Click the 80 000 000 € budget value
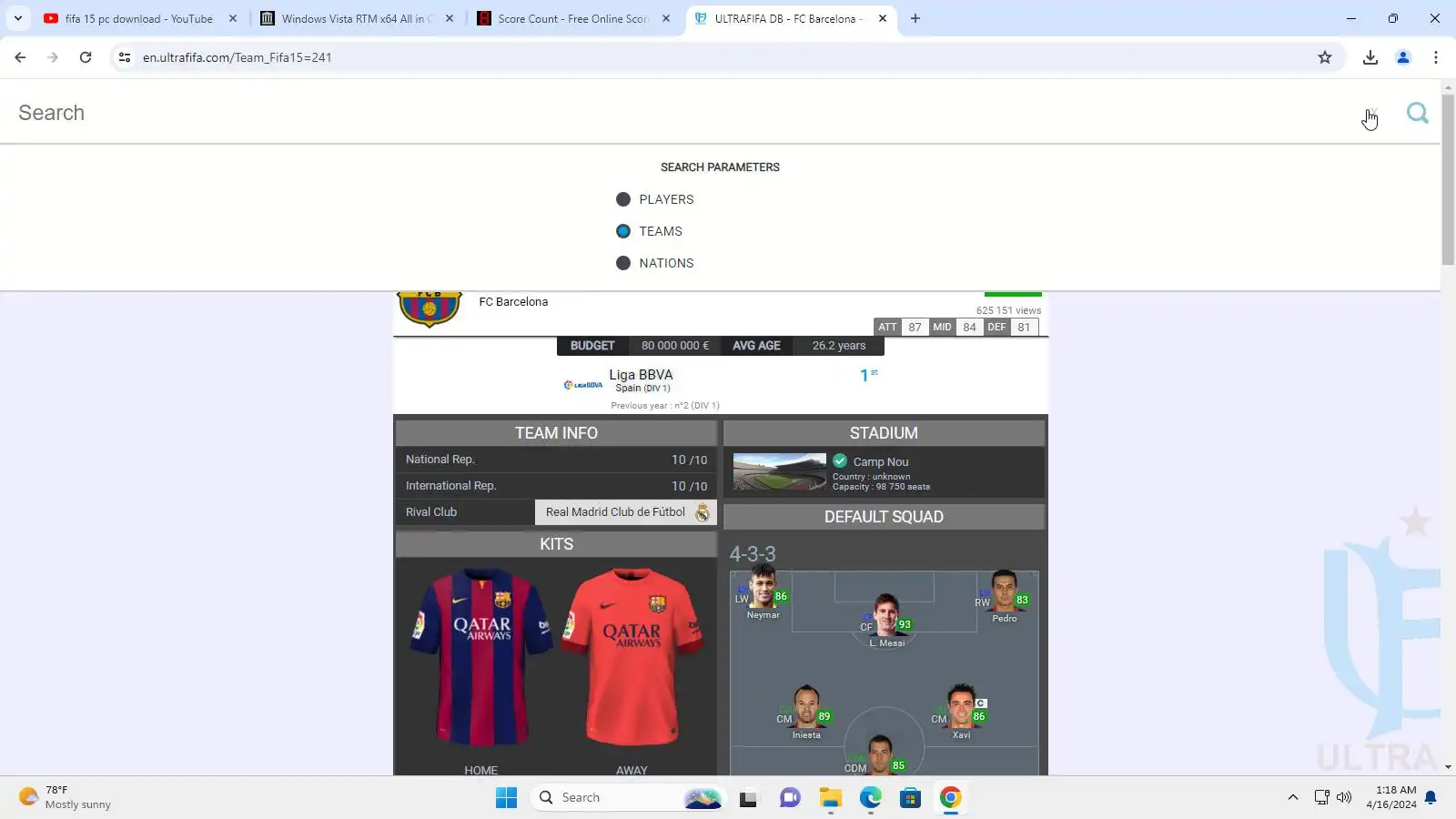Image resolution: width=1456 pixels, height=819 pixels. click(x=674, y=346)
